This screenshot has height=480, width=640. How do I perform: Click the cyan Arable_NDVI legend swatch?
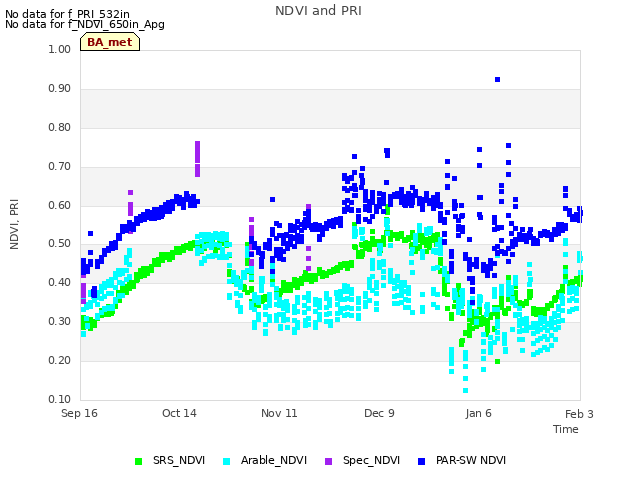(x=227, y=461)
